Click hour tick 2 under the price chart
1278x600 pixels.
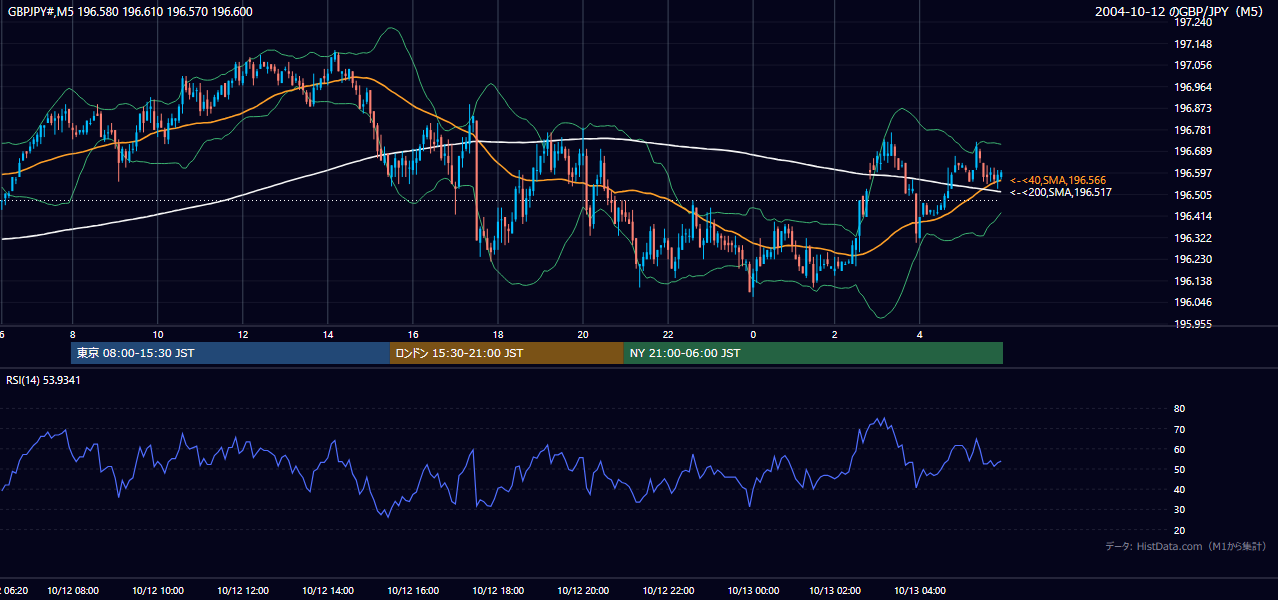pos(834,334)
